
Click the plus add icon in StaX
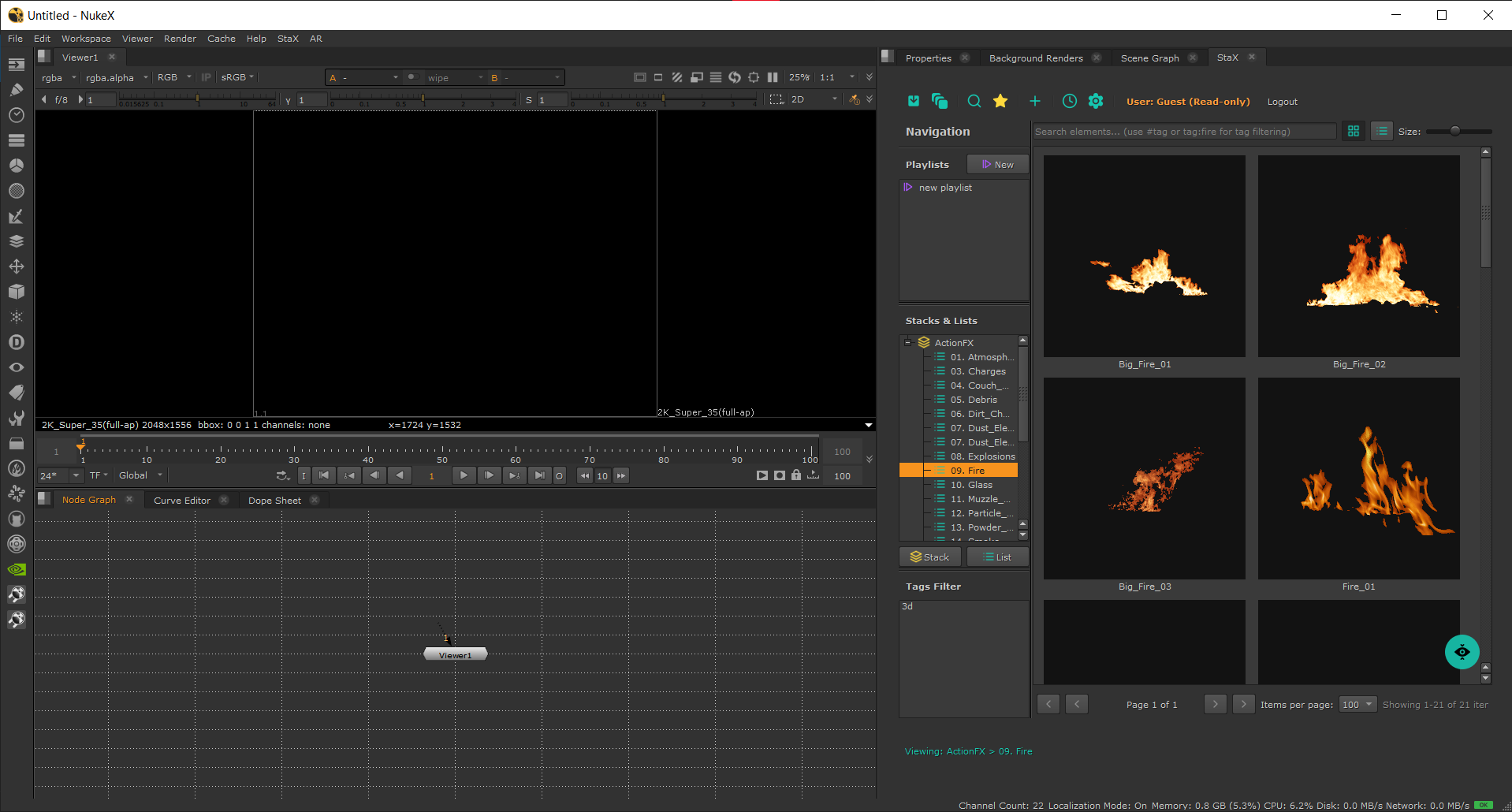pyautogui.click(x=1035, y=101)
